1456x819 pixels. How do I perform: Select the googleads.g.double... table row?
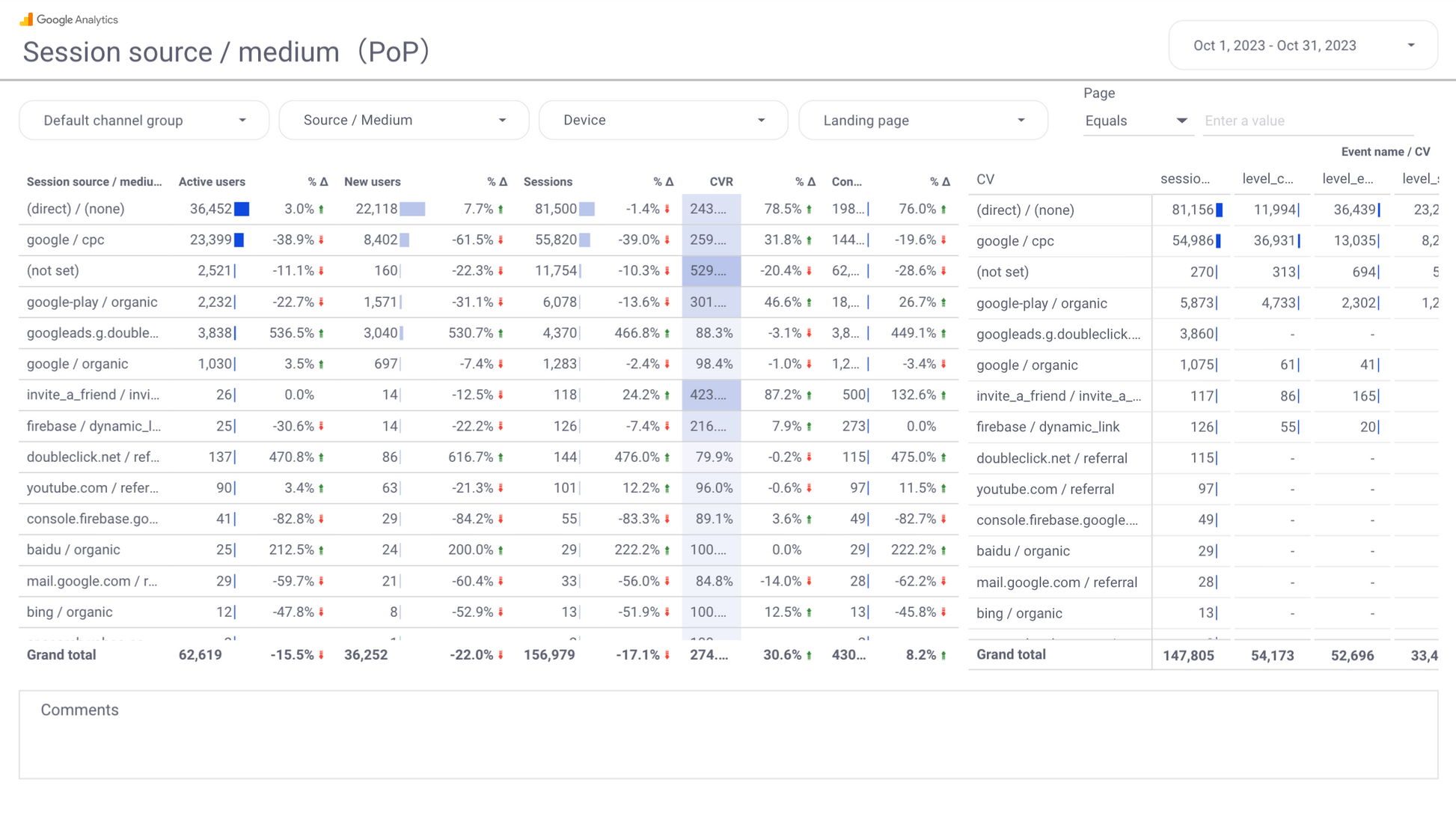pyautogui.click(x=93, y=333)
